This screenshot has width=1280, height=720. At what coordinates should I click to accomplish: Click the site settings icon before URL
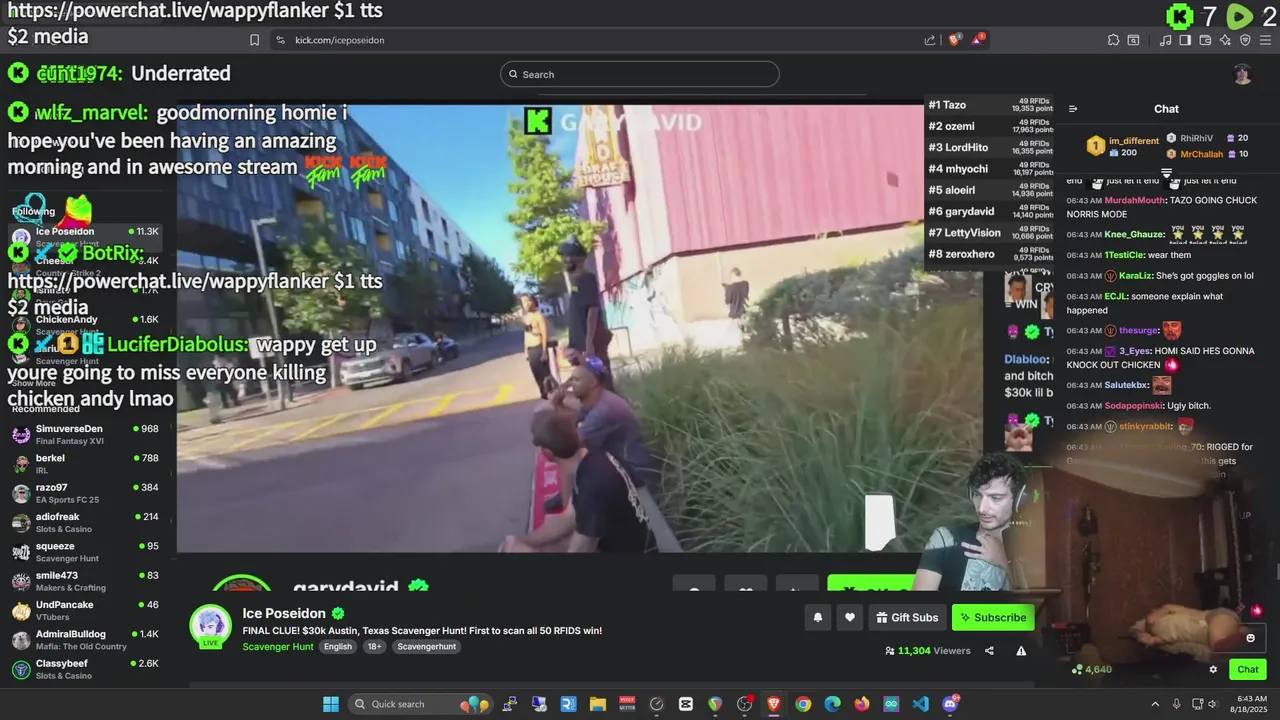coord(280,40)
